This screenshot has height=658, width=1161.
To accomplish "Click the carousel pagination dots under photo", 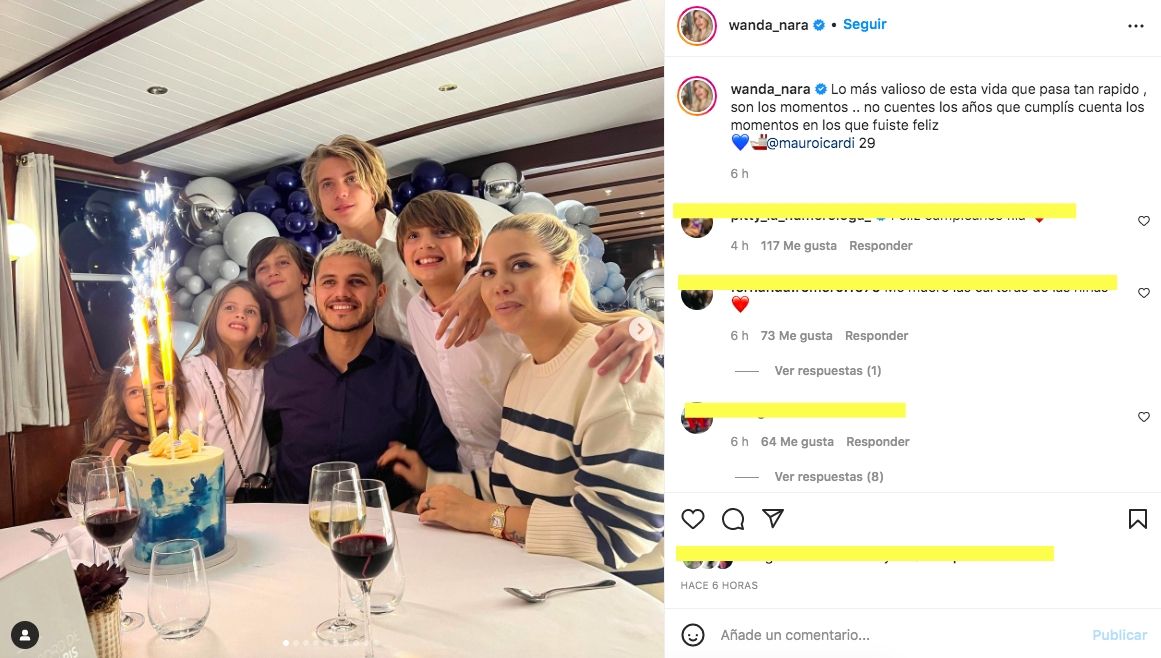I will [x=320, y=643].
